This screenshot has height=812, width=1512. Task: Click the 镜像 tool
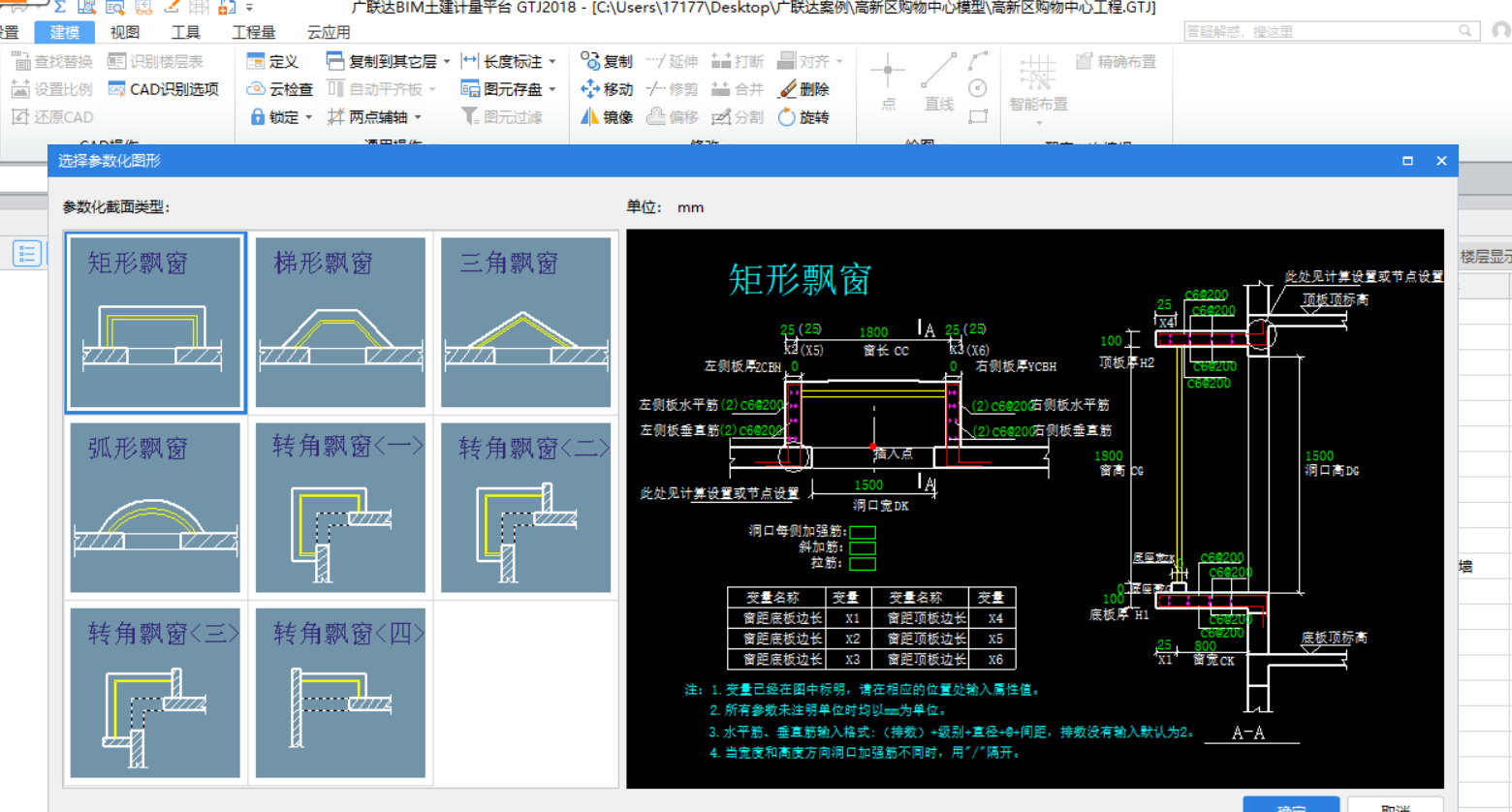(607, 117)
